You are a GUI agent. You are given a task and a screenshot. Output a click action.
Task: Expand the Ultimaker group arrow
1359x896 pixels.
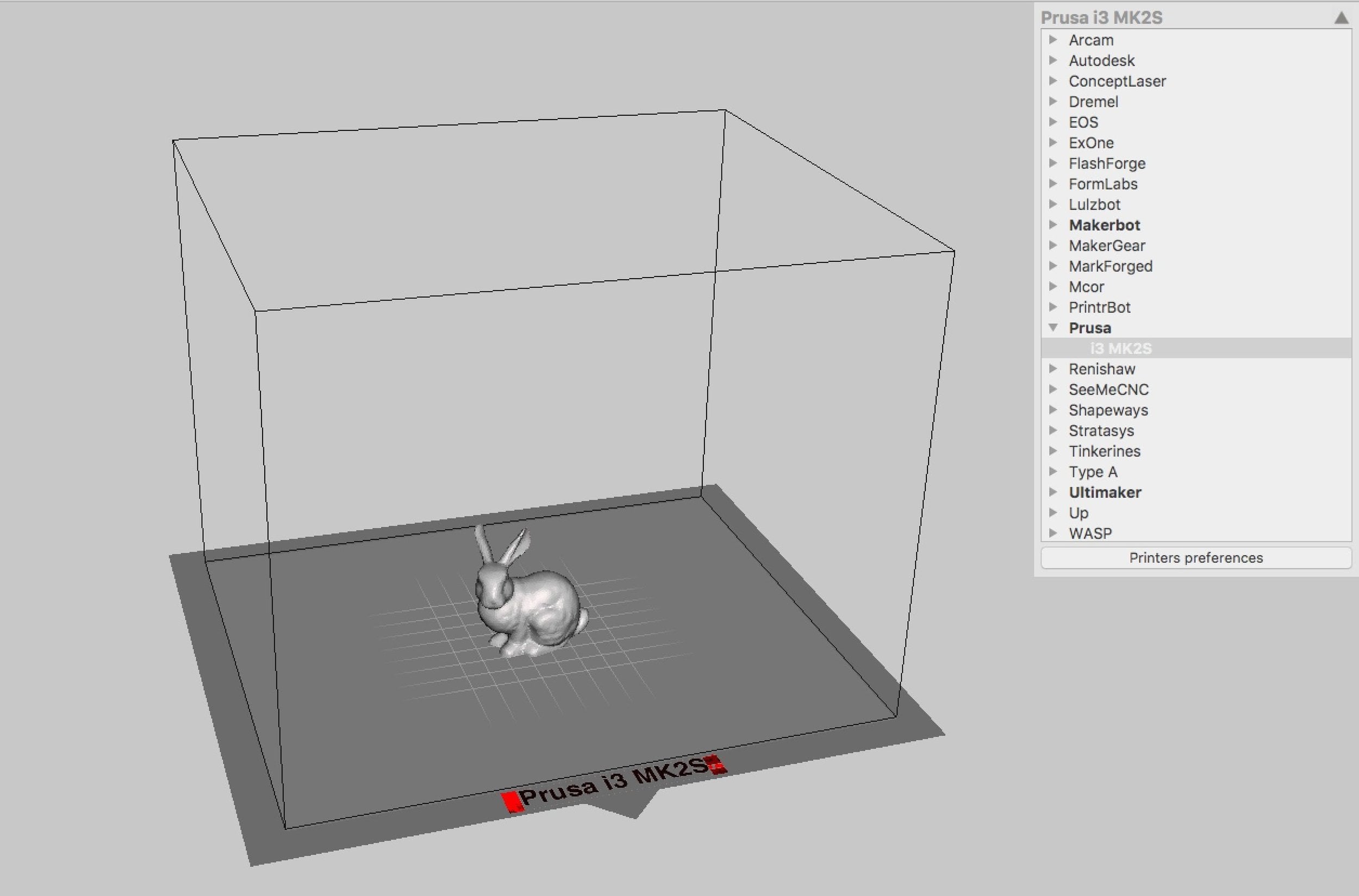(1052, 492)
